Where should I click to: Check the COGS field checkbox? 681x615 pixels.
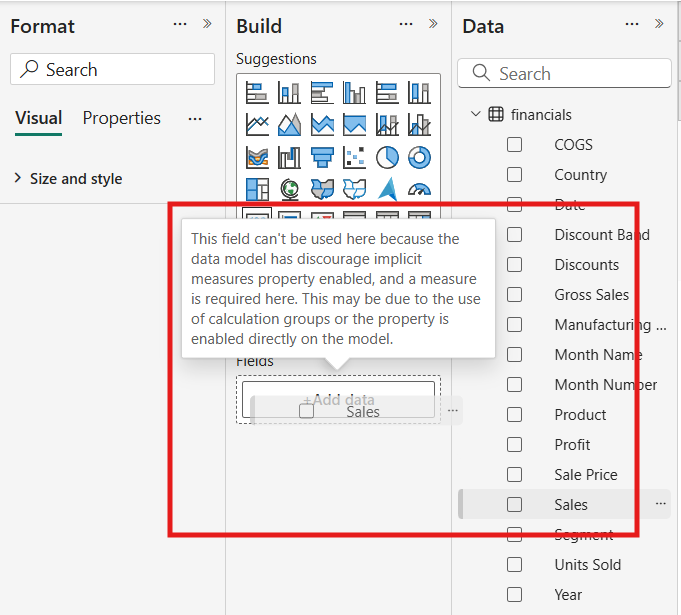point(514,145)
